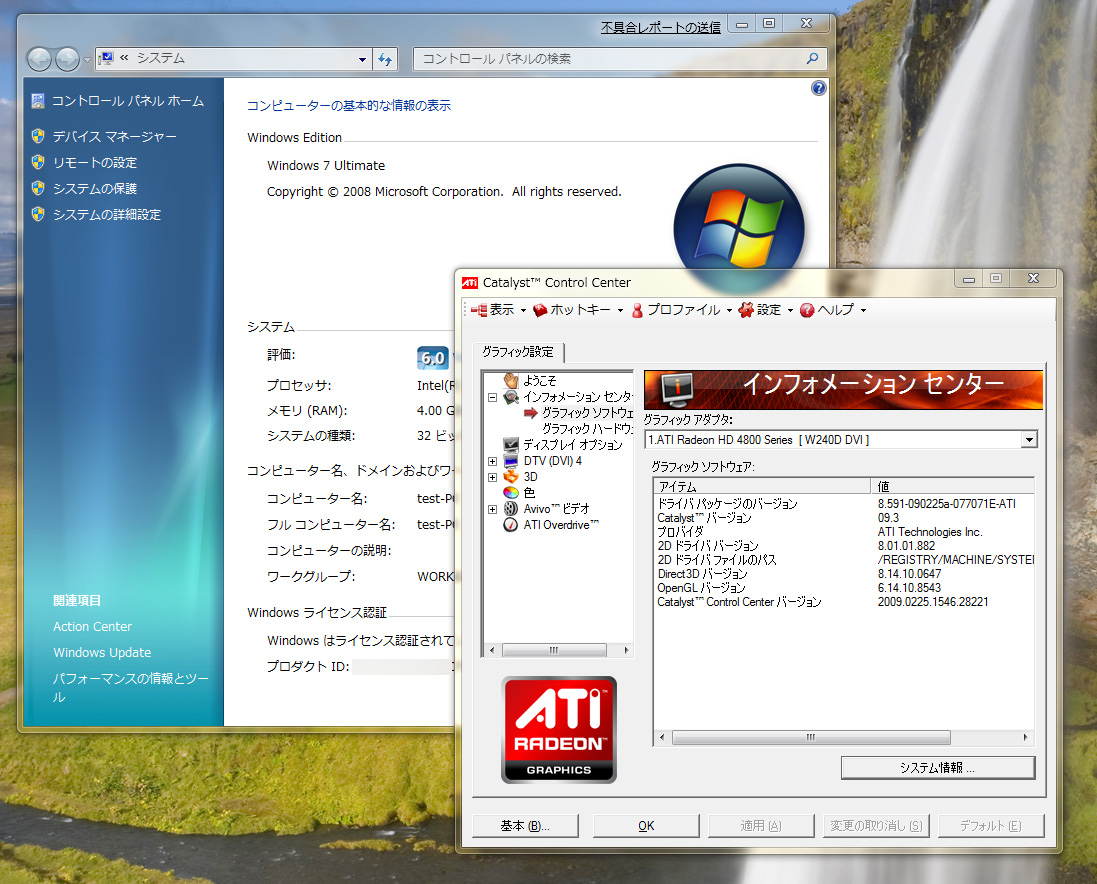
Task: Open the Windows Update link
Action: pyautogui.click(x=102, y=653)
